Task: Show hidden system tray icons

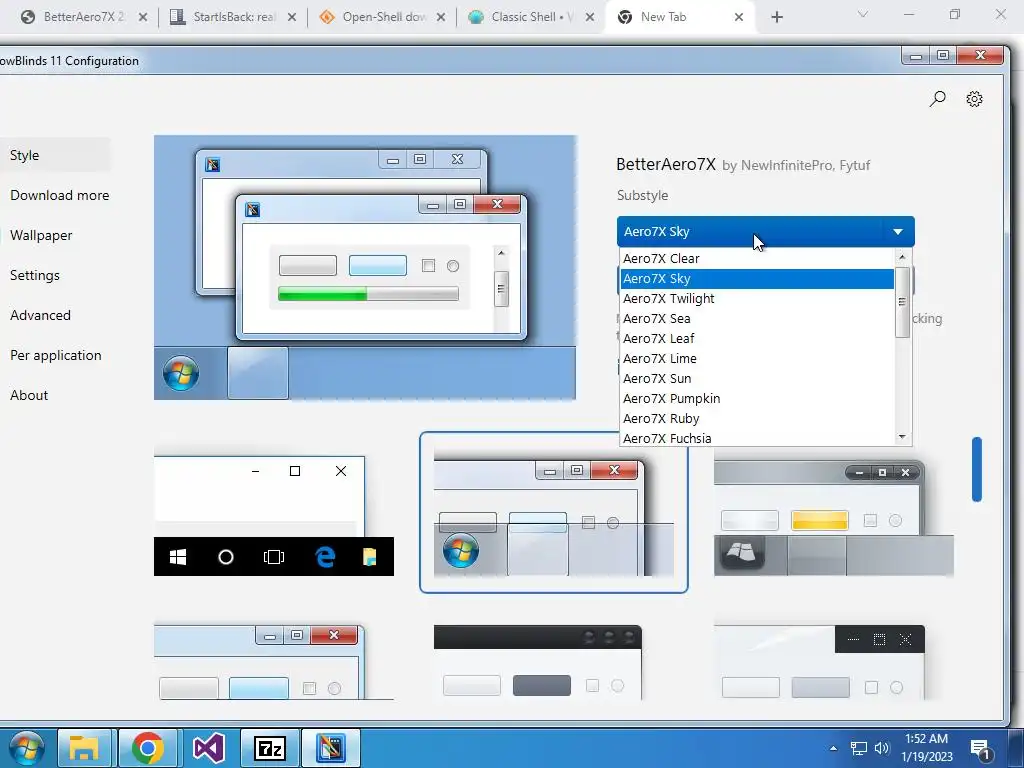Action: [x=833, y=748]
